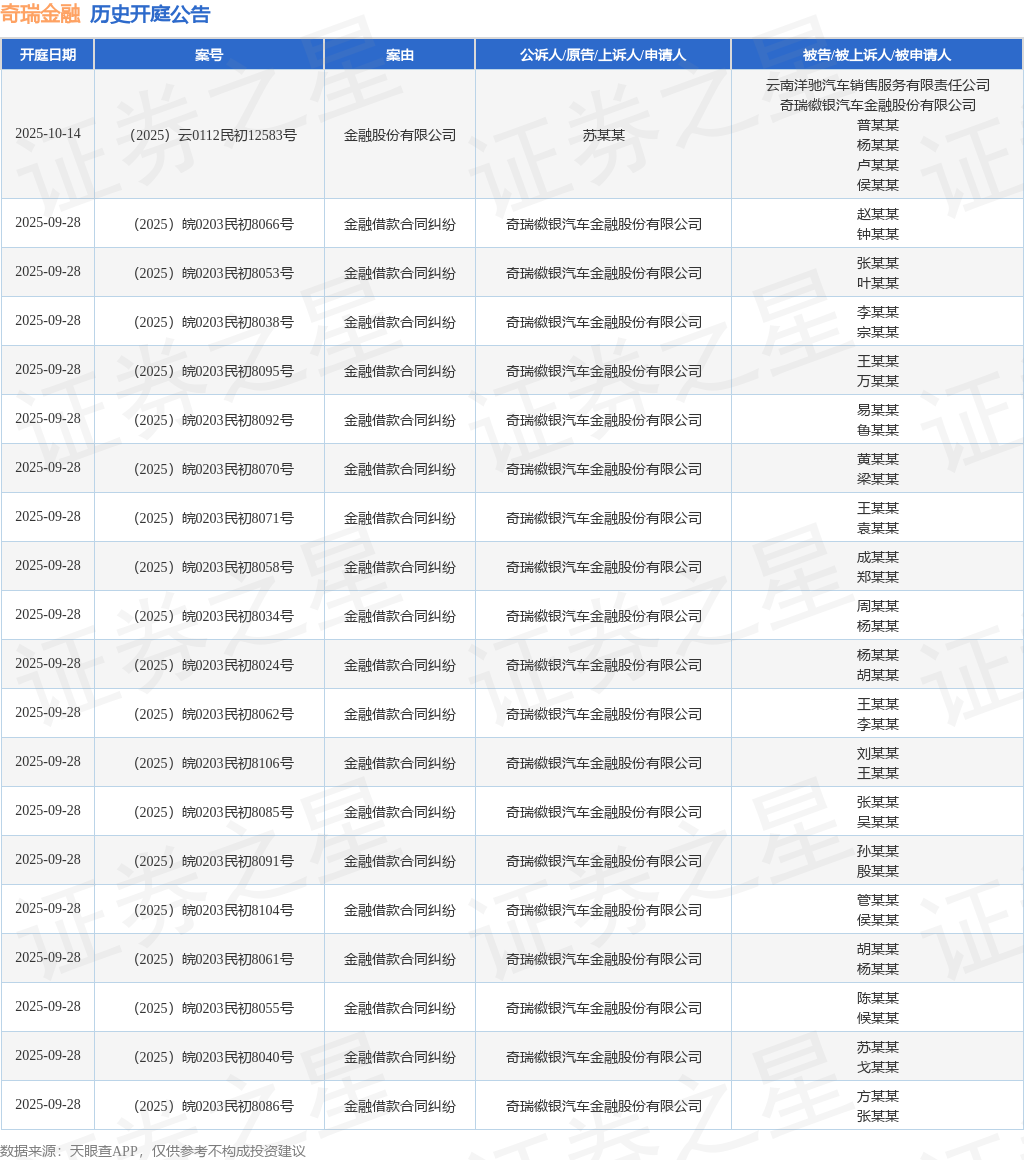Screen dimensions: 1024x1160
Task: Click case number (2025)皖0203民初8086号
Action: coord(209,1106)
